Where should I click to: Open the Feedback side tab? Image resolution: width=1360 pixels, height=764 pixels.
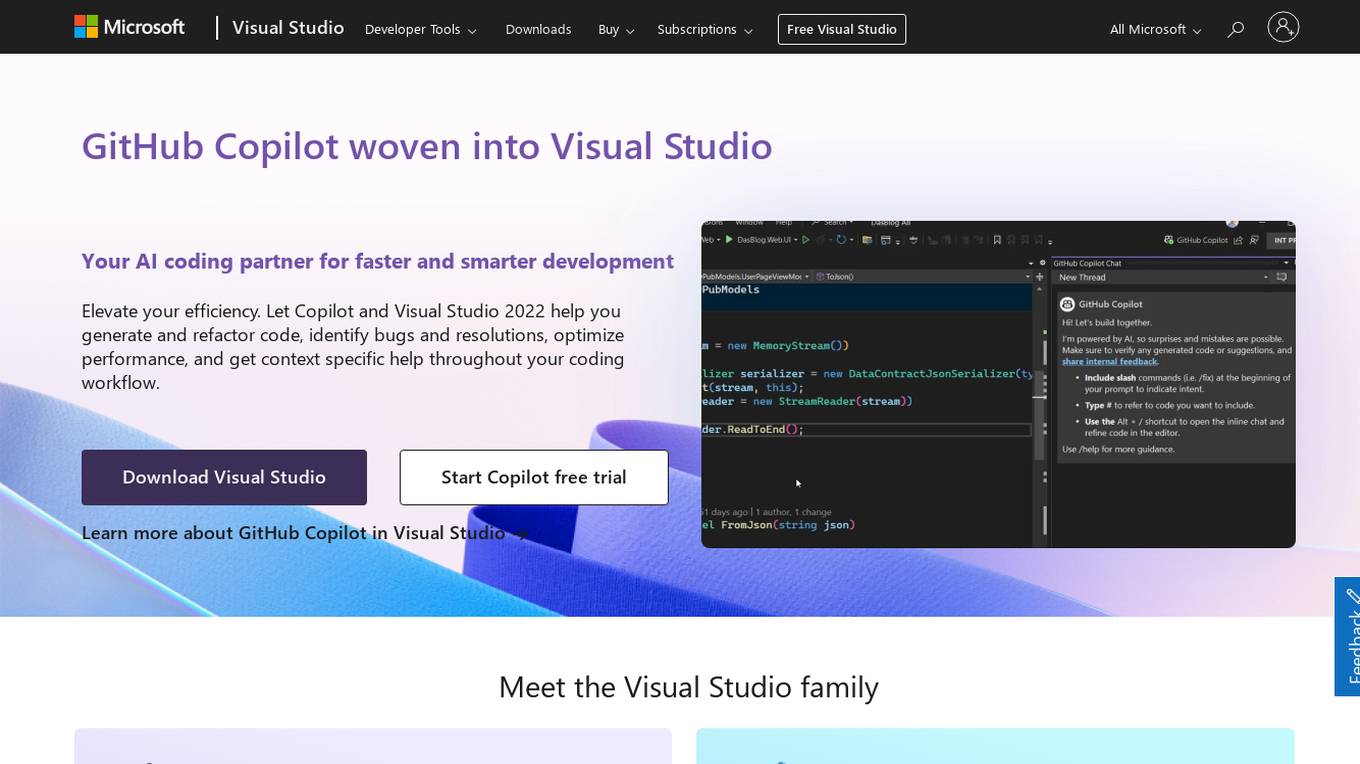click(1348, 636)
